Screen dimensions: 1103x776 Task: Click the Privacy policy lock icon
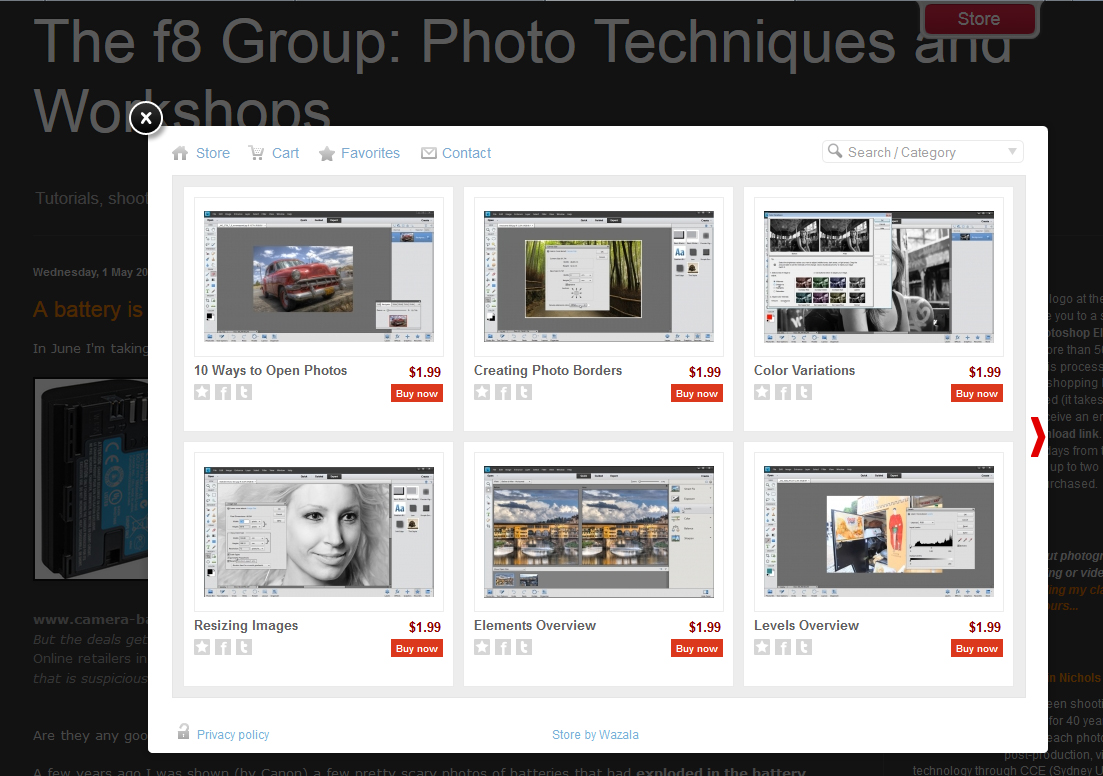[x=183, y=732]
